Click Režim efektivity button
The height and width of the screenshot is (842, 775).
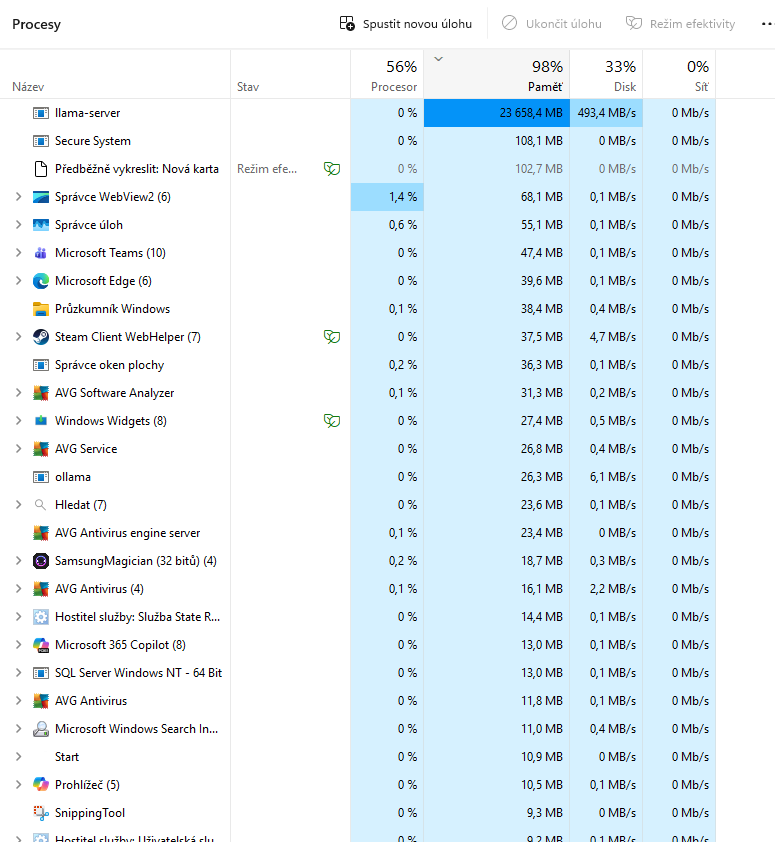[x=680, y=24]
